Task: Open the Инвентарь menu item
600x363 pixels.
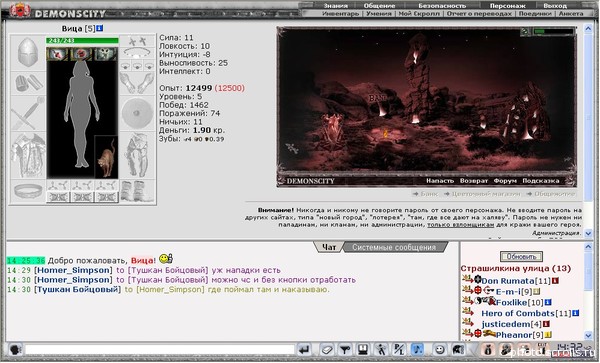Action: click(x=340, y=13)
